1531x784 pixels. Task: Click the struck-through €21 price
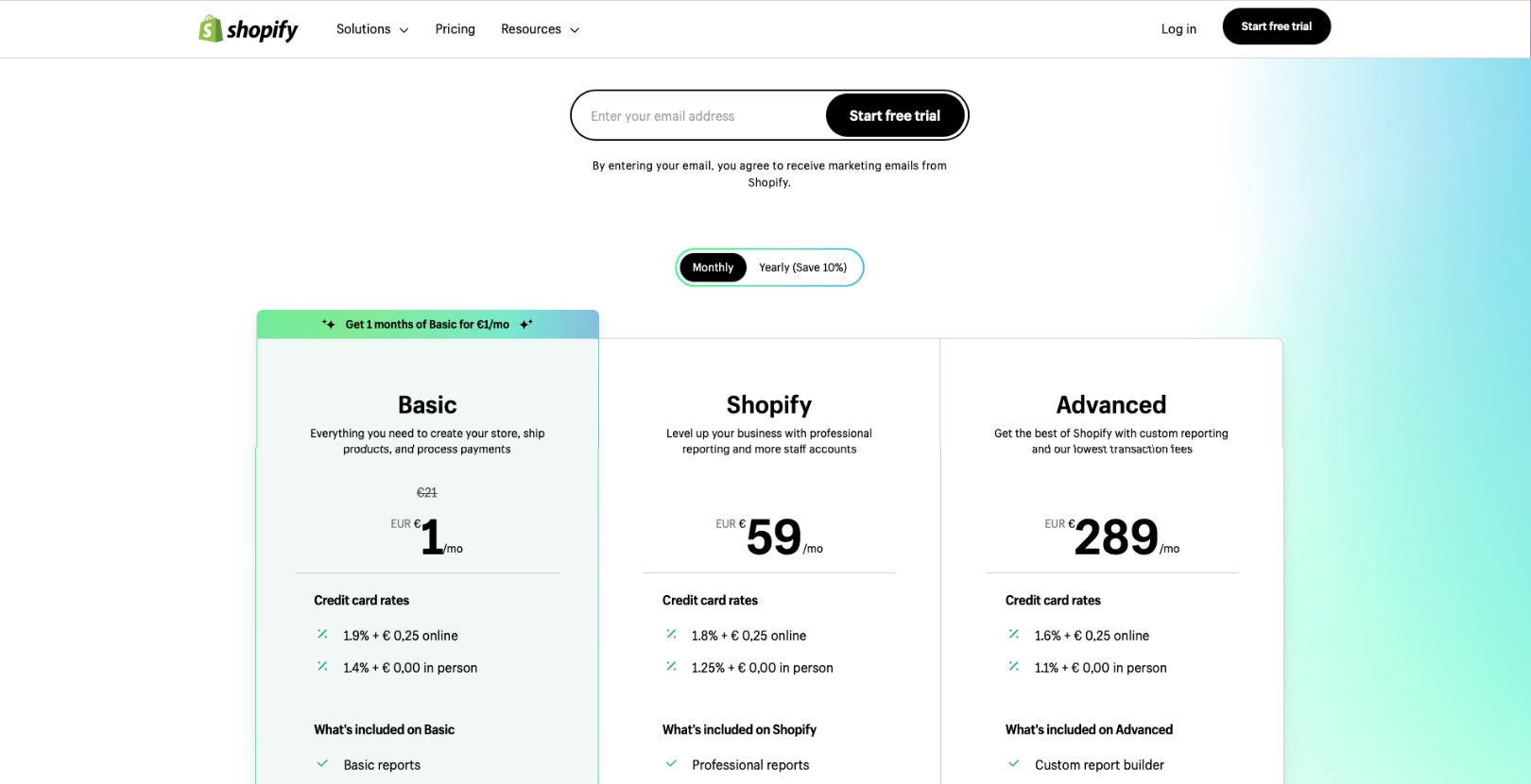coord(427,492)
